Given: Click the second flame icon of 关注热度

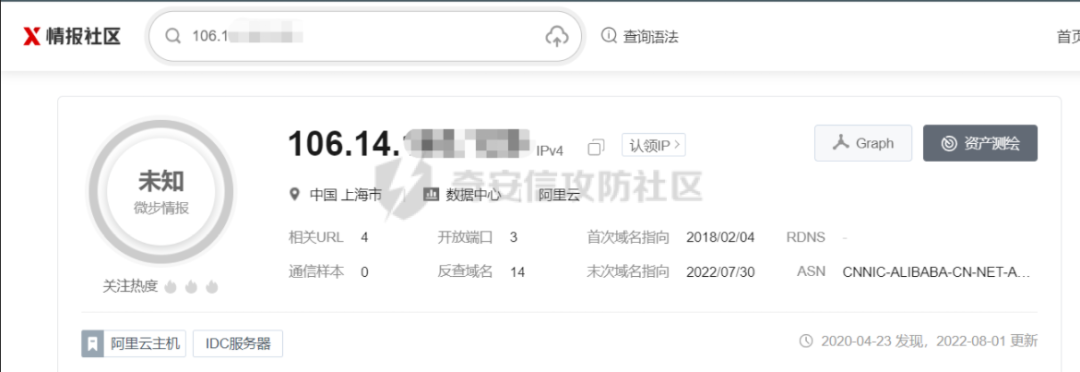Looking at the screenshot, I should tap(191, 287).
